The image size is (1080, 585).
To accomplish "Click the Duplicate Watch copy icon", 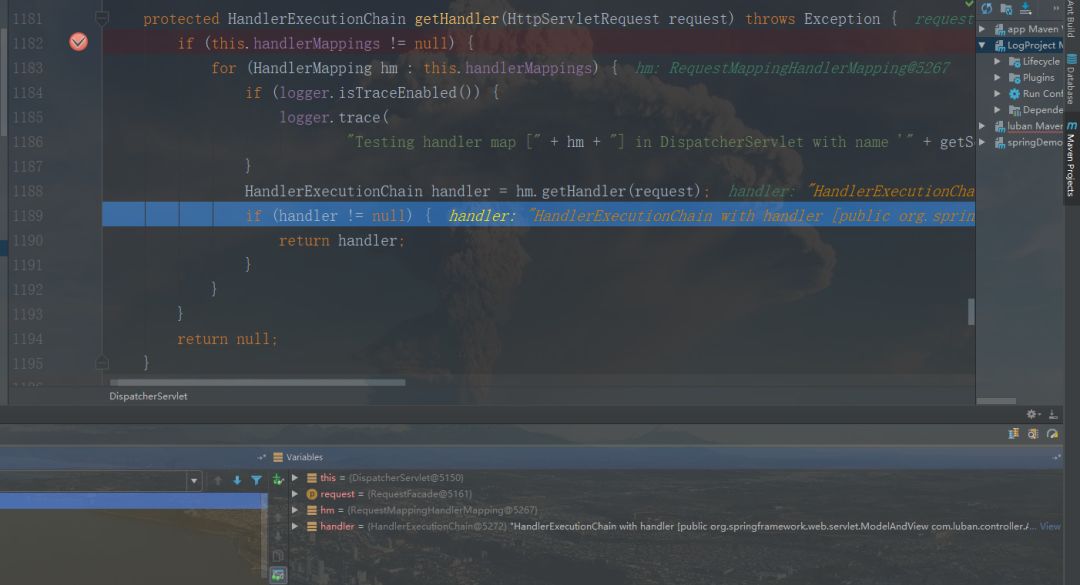I will point(278,555).
